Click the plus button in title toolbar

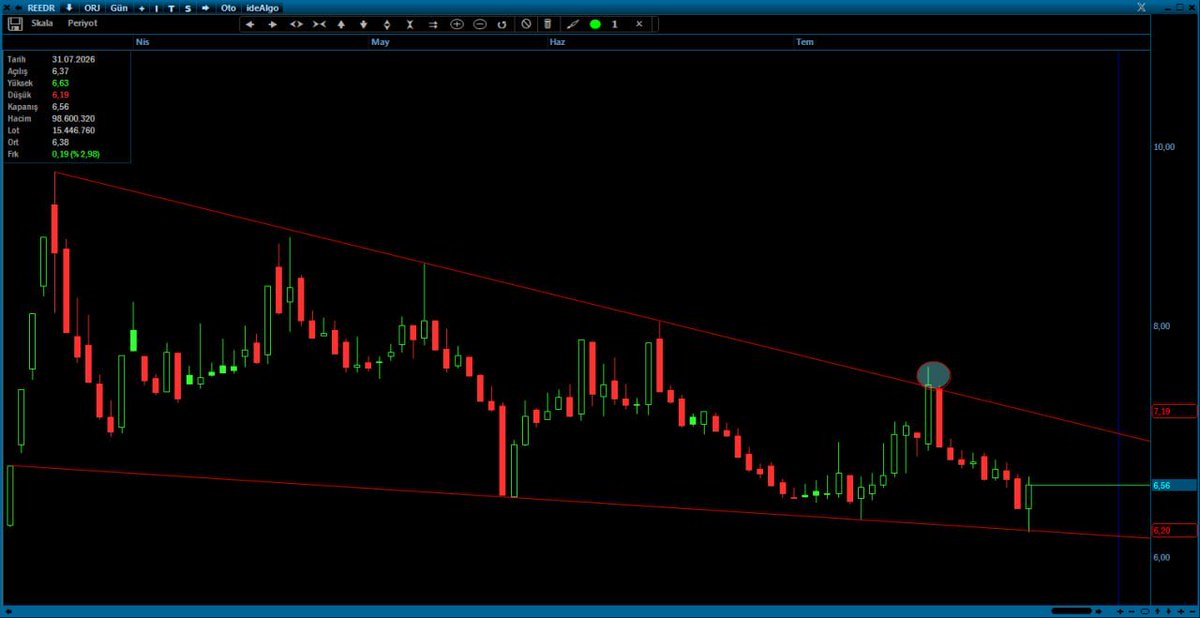[141, 7]
